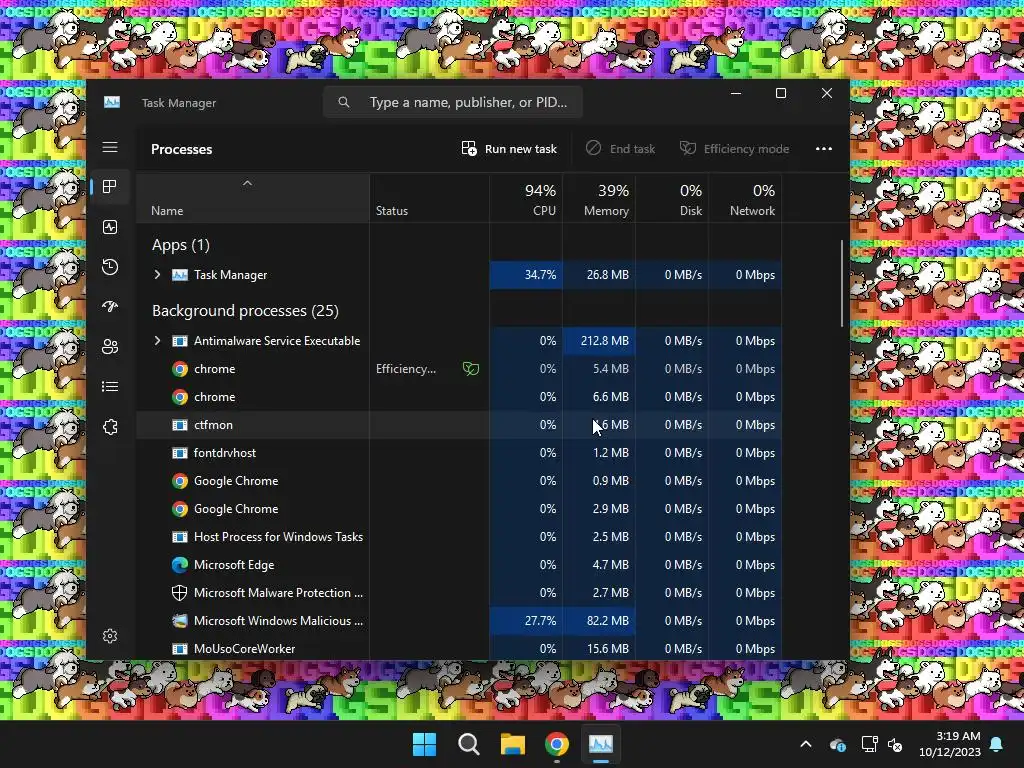Click the three-dot more options button

click(x=824, y=149)
